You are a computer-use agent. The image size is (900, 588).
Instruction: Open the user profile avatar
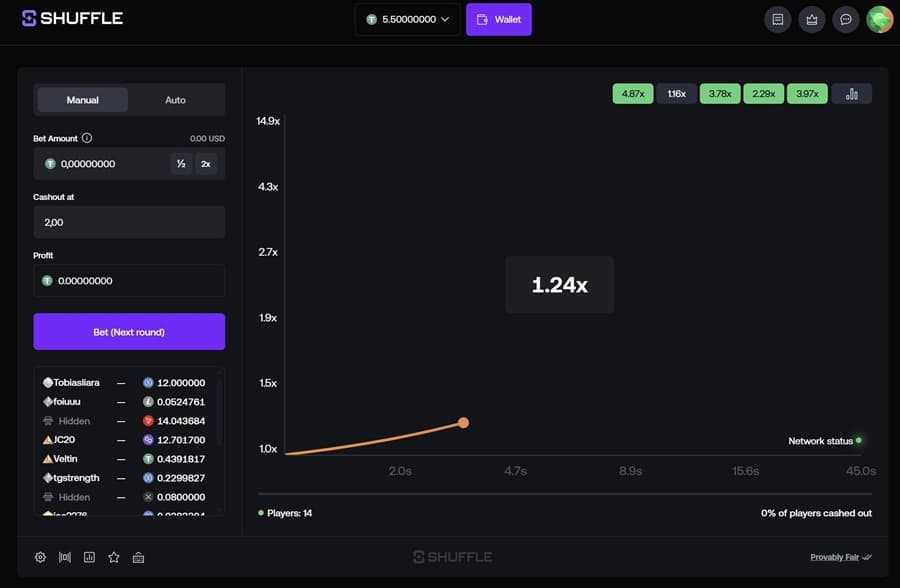880,19
